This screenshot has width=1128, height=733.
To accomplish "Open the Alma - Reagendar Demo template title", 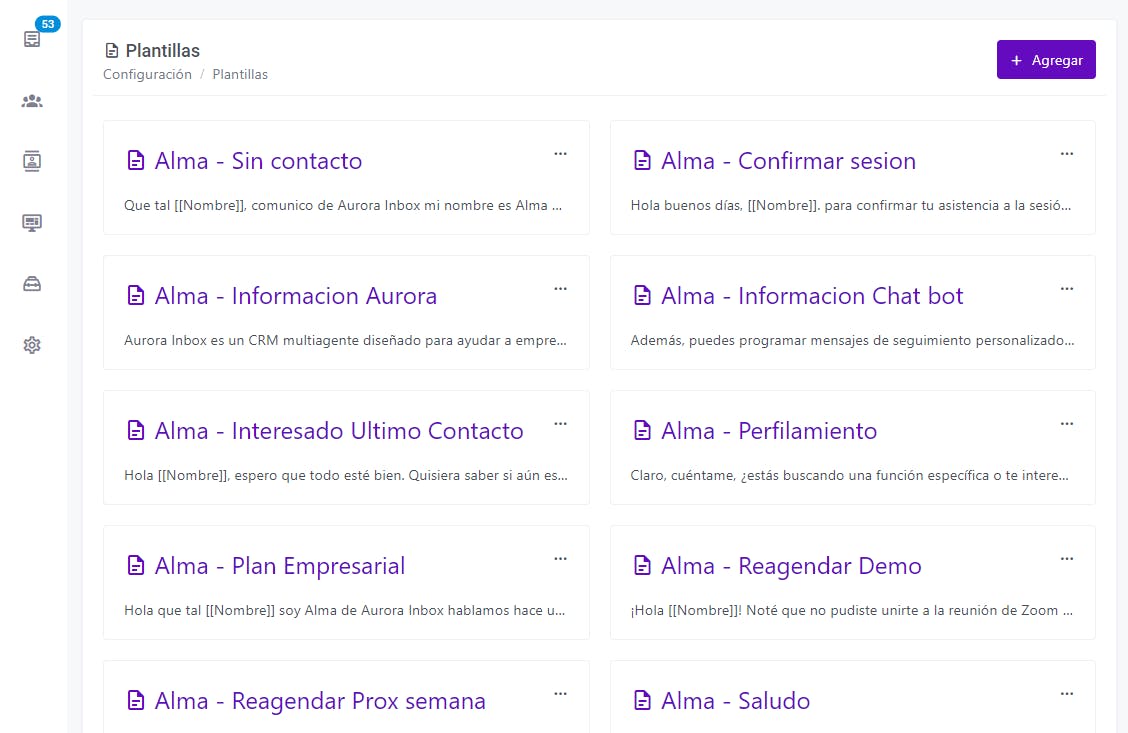I will click(791, 565).
